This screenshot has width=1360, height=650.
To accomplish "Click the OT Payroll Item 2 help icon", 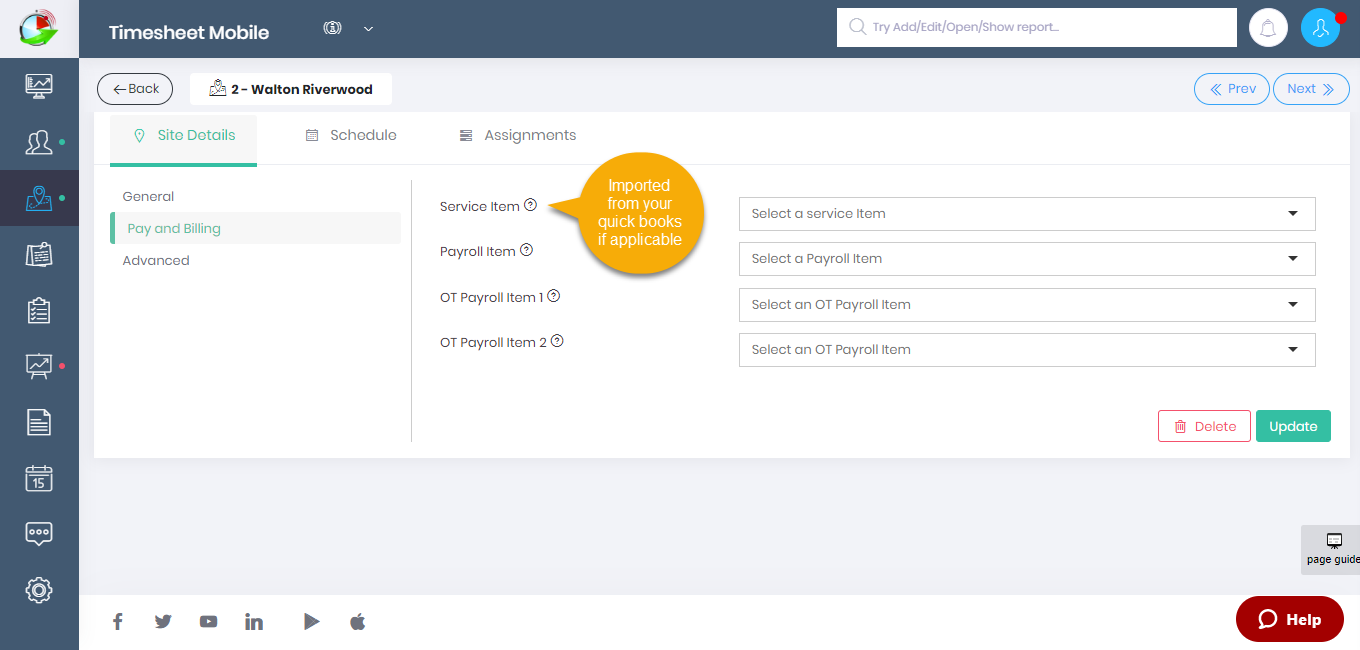I will point(557,341).
